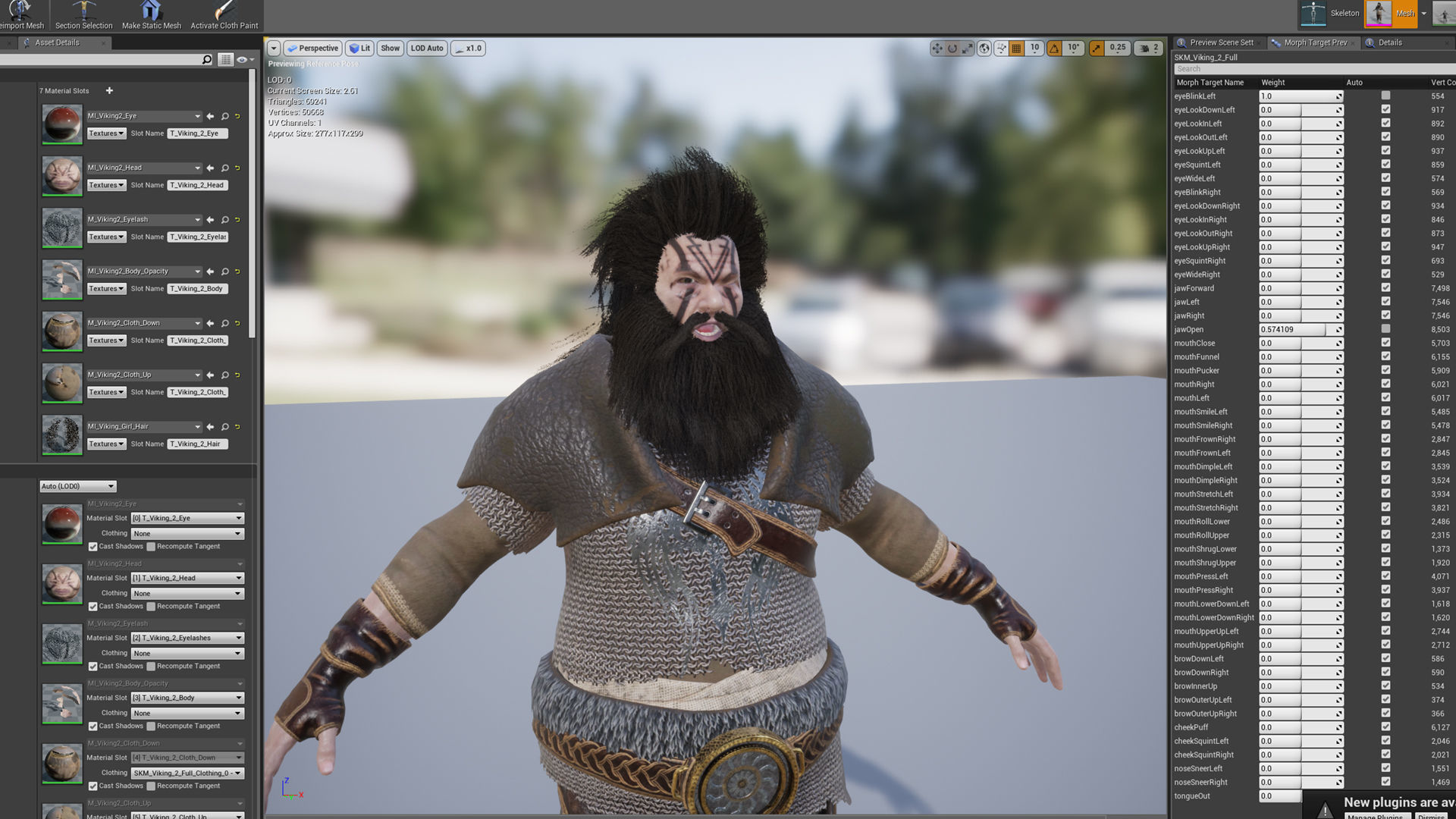The image size is (1456, 819).
Task: Click the MI_Viking_Girl_Hair material thumbnail
Action: (61, 435)
